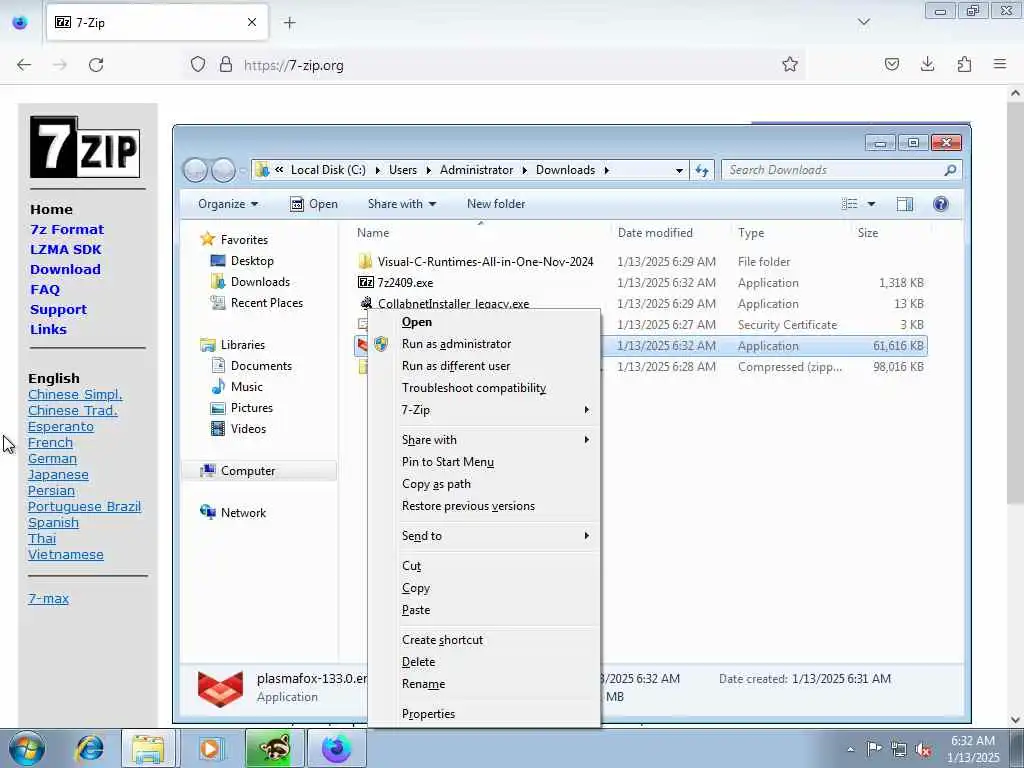Refresh the Downloads folder view
The image size is (1024, 768).
click(x=702, y=170)
